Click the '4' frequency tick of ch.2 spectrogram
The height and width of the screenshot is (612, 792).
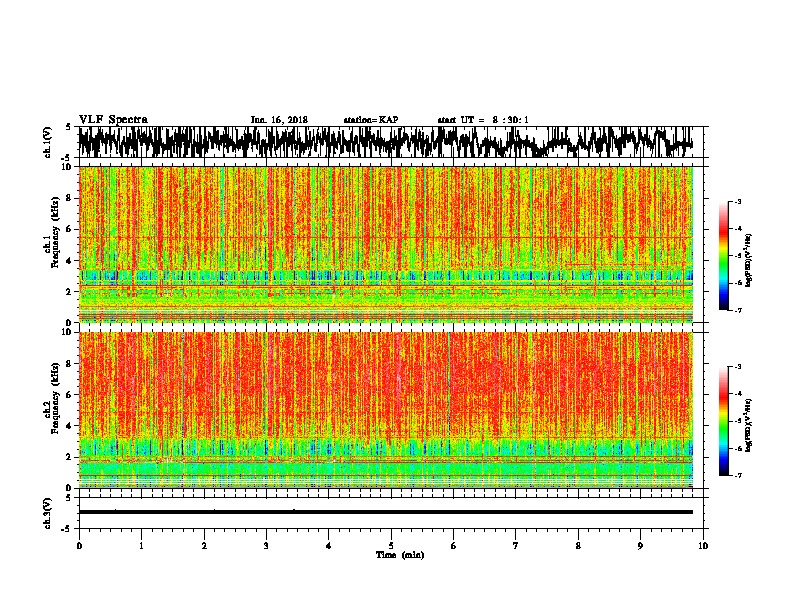71,426
